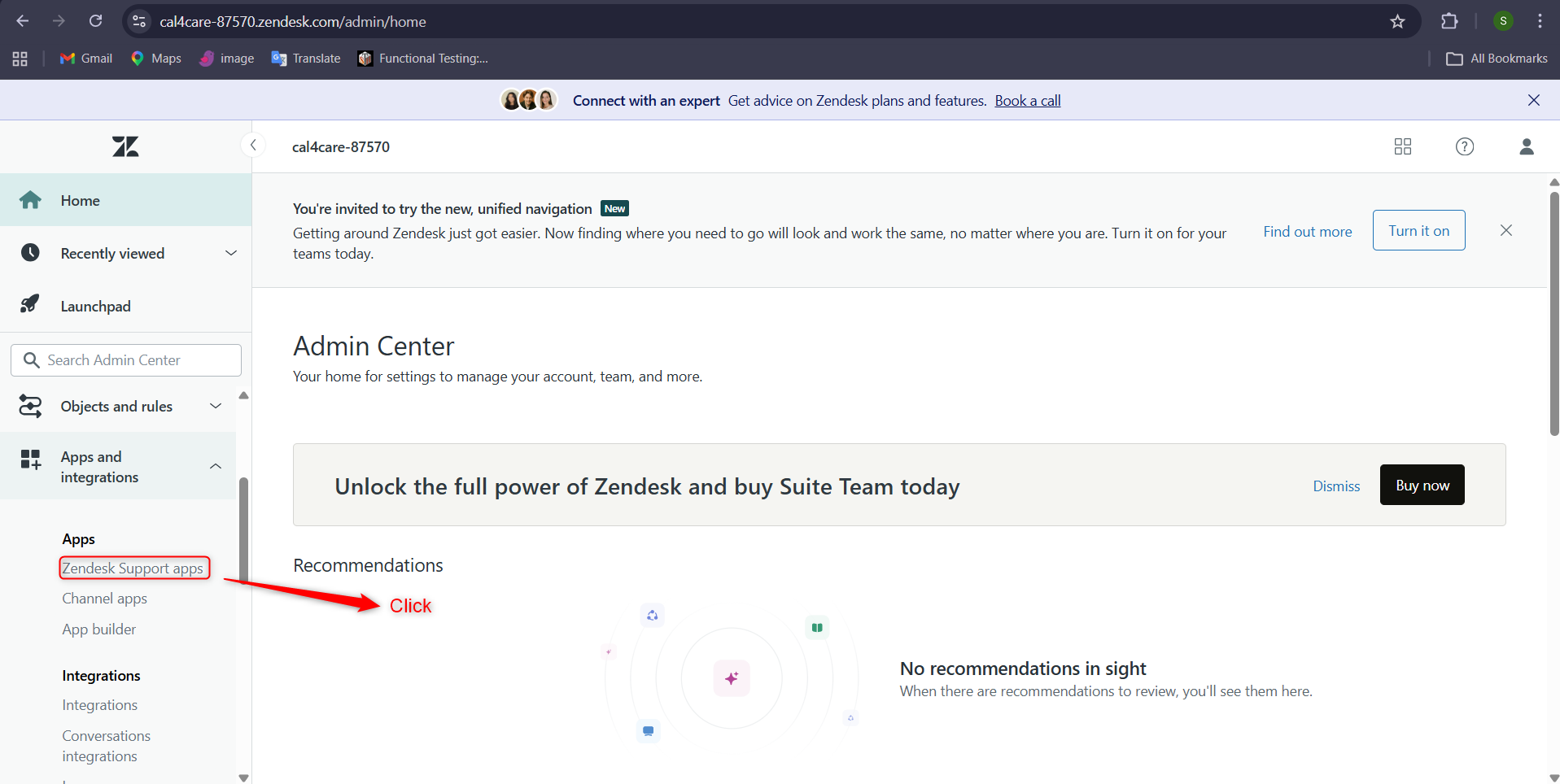This screenshot has height=784, width=1560.
Task: Open the Functional Testing bookmark
Action: [423, 59]
